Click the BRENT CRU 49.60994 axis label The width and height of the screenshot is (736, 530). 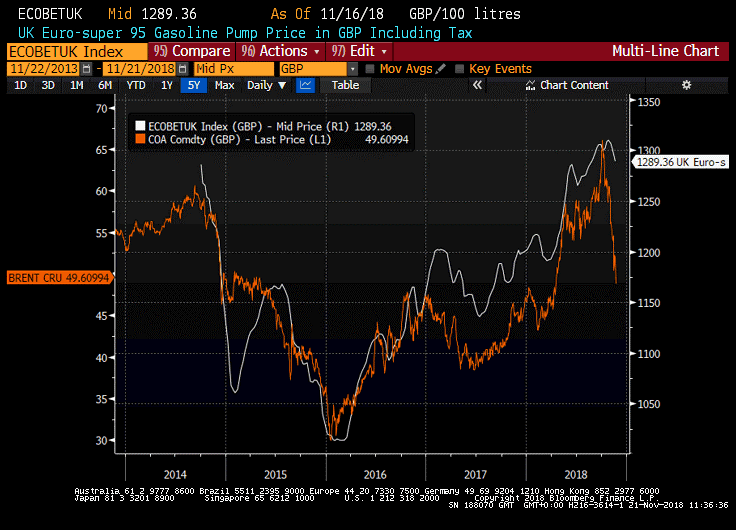(x=59, y=278)
